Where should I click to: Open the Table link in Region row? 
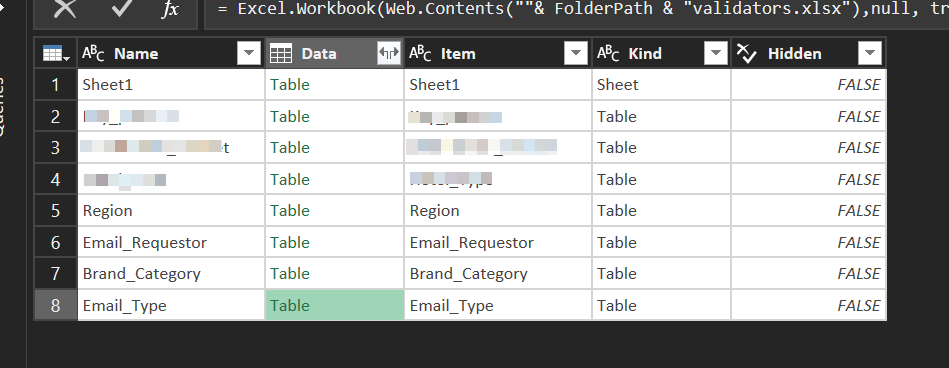[x=290, y=211]
